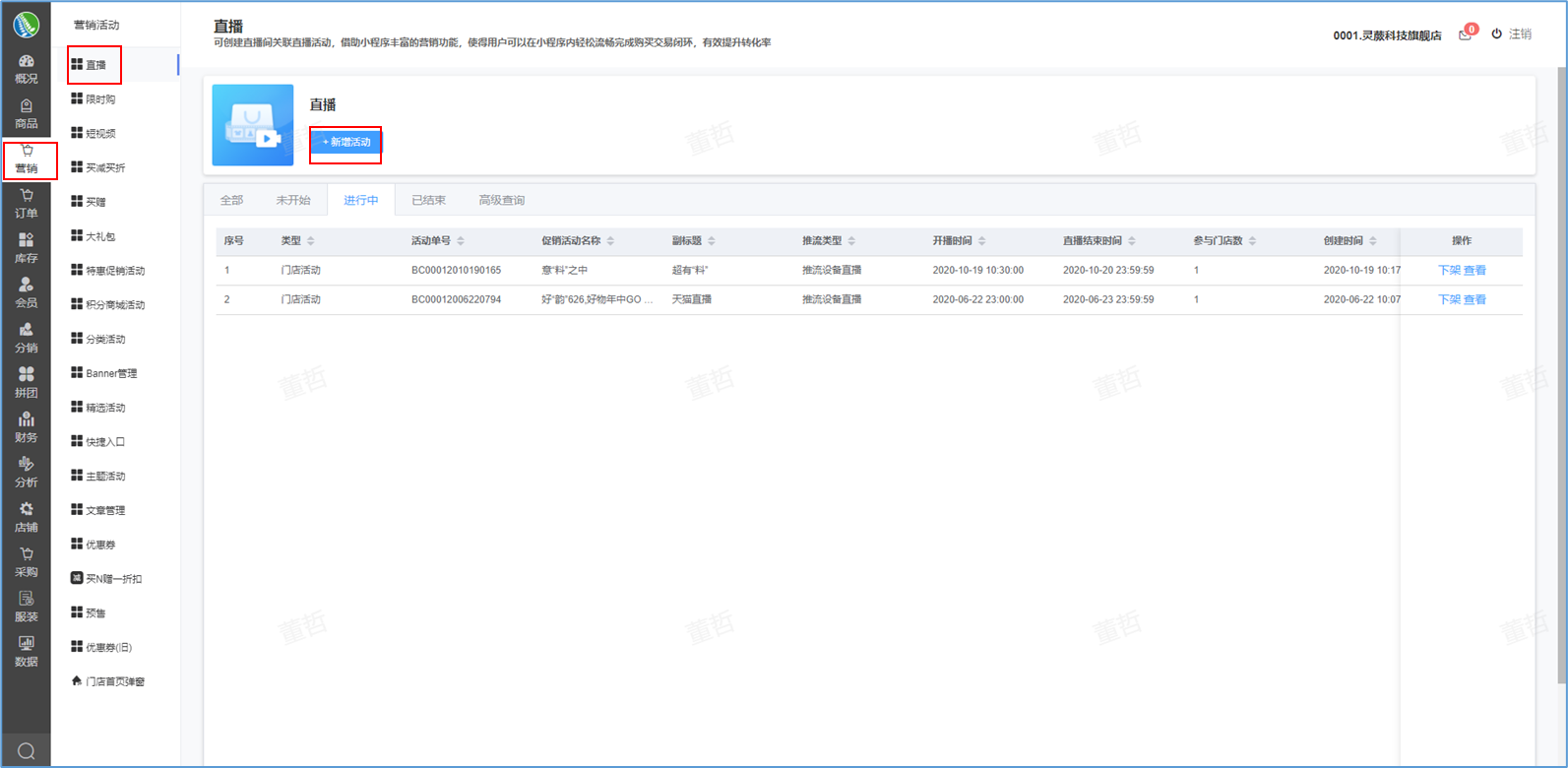Open the 预售 presale menu item
The image size is (1568, 768).
coord(89,613)
